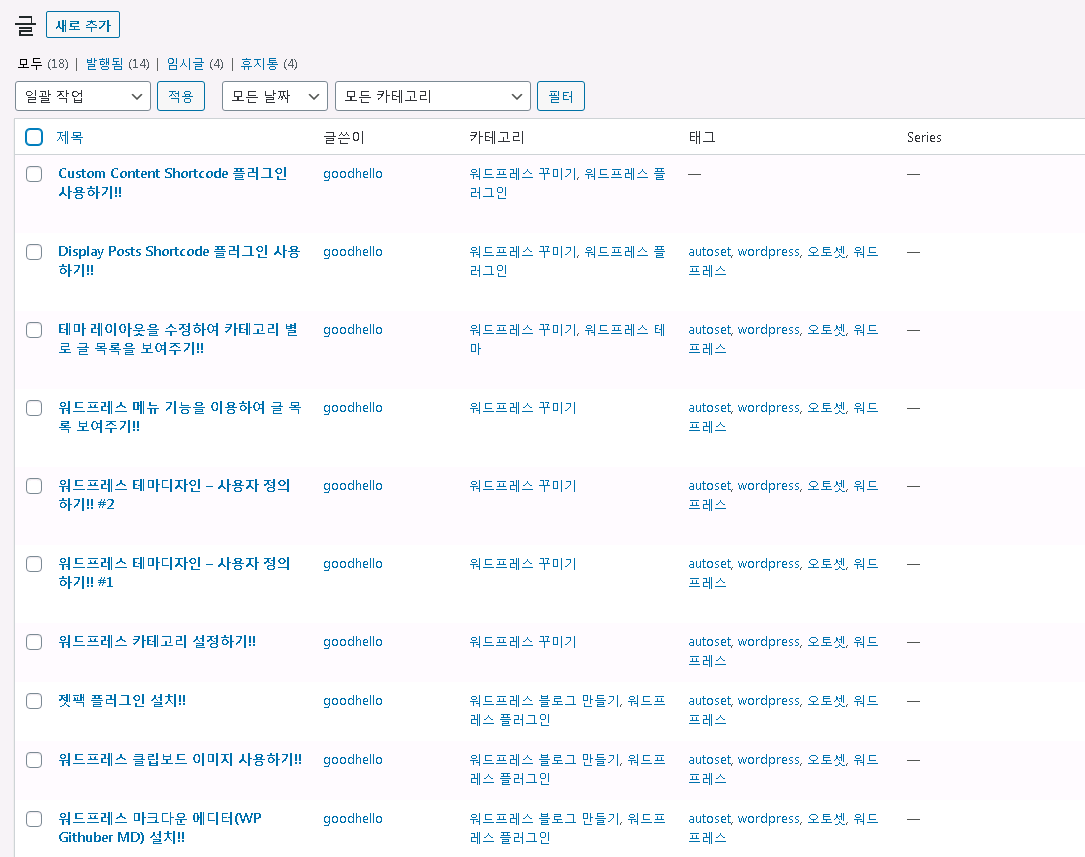Check the Custom Content Shortcode post checkbox
This screenshot has width=1085, height=857.
pos(34,174)
